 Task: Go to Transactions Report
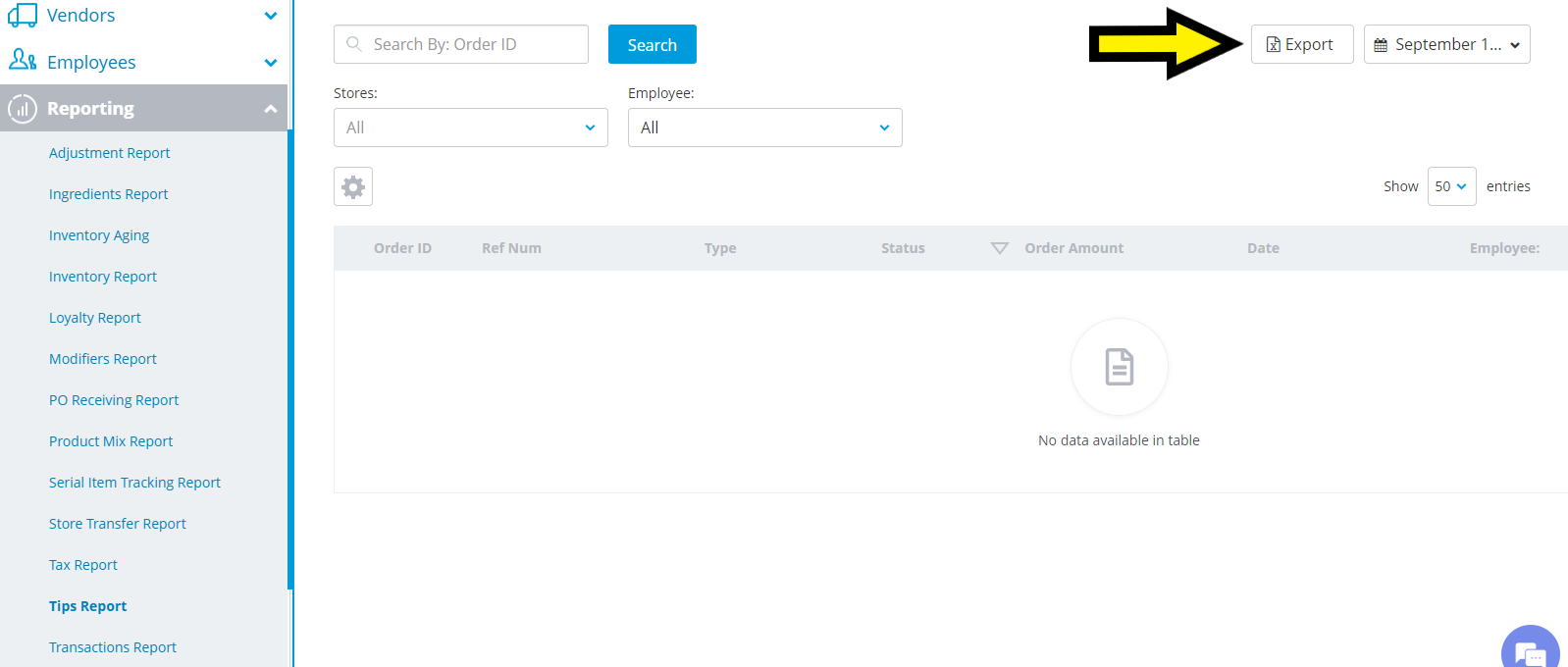(x=113, y=647)
